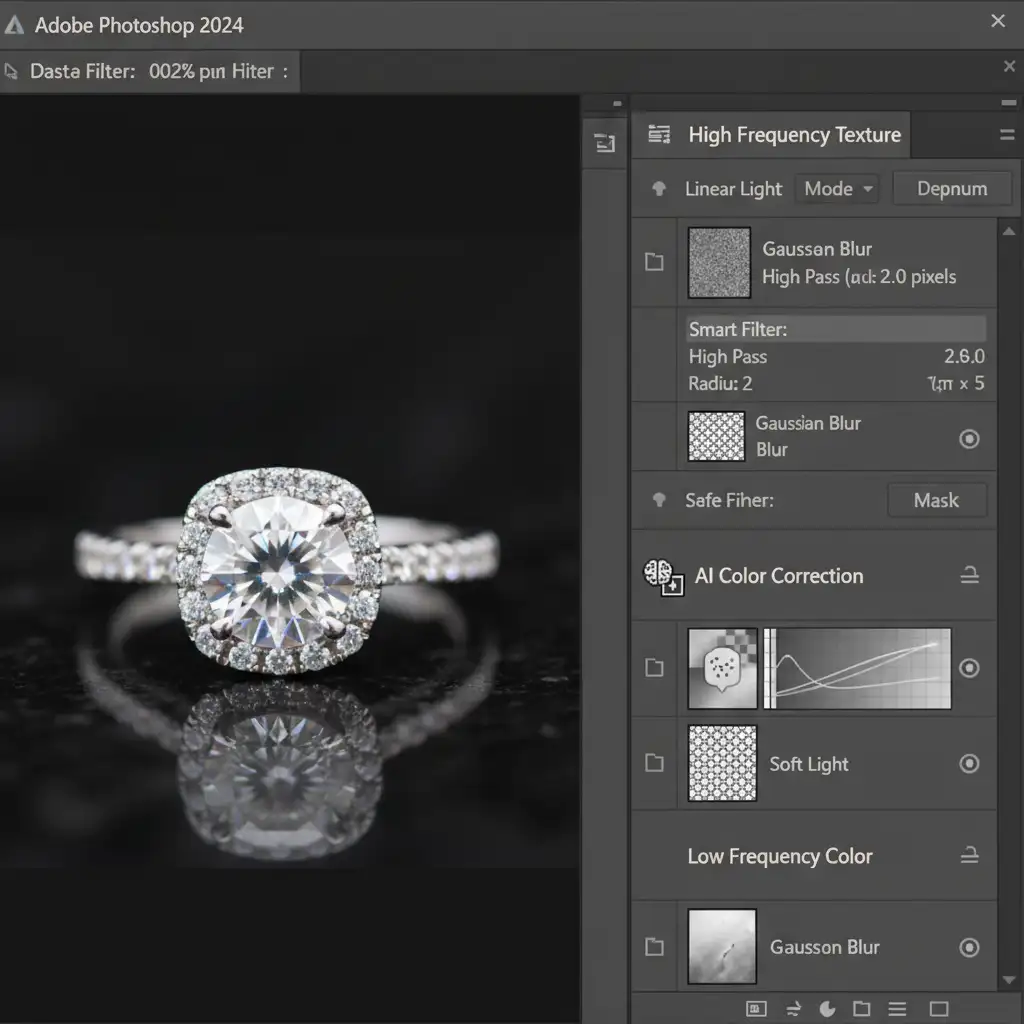Collapse the Low Frequency Color section
Image resolution: width=1024 pixels, height=1024 pixels.
968,856
